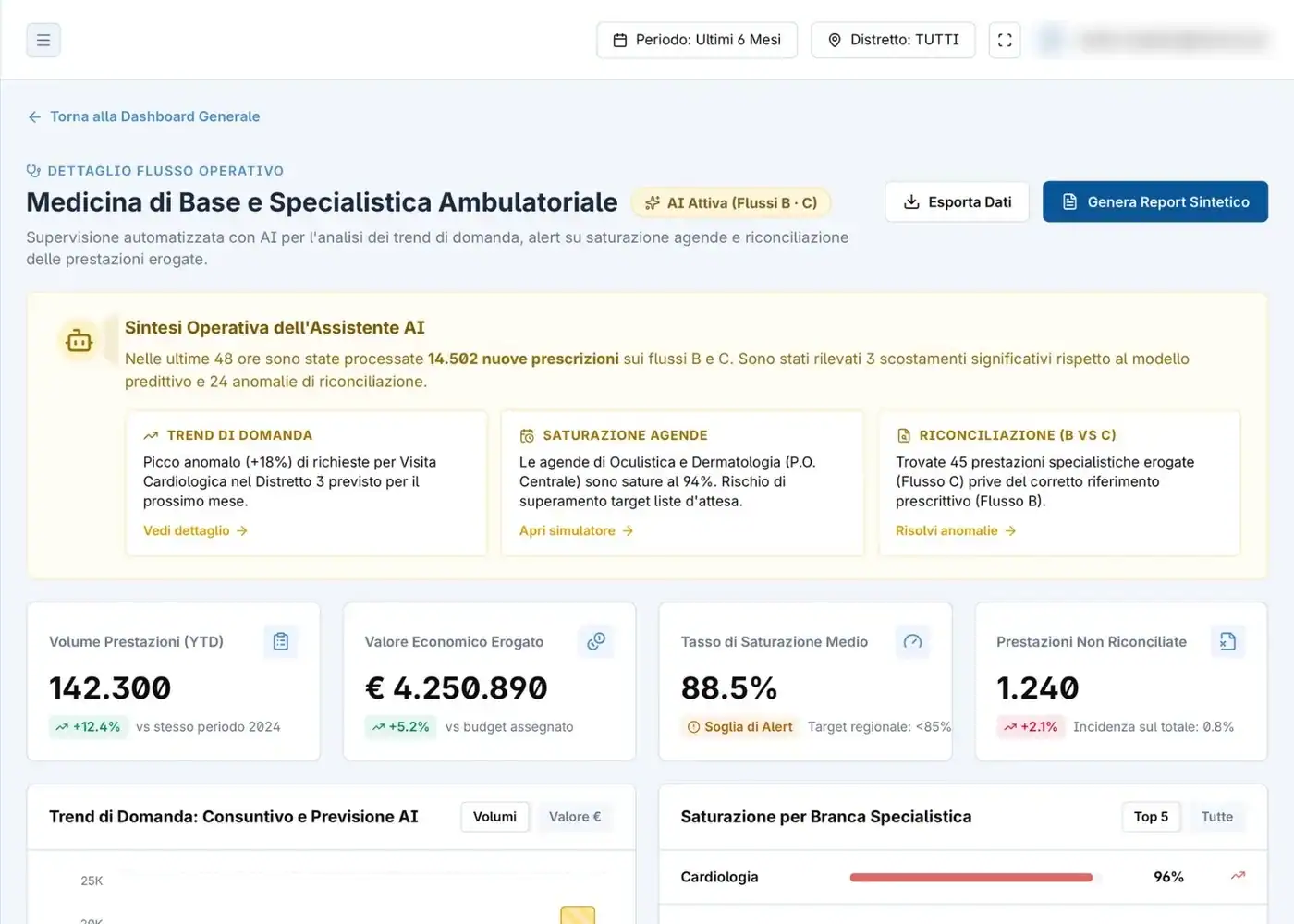
Task: Click Genera Report Sintetico button
Action: 1155,201
